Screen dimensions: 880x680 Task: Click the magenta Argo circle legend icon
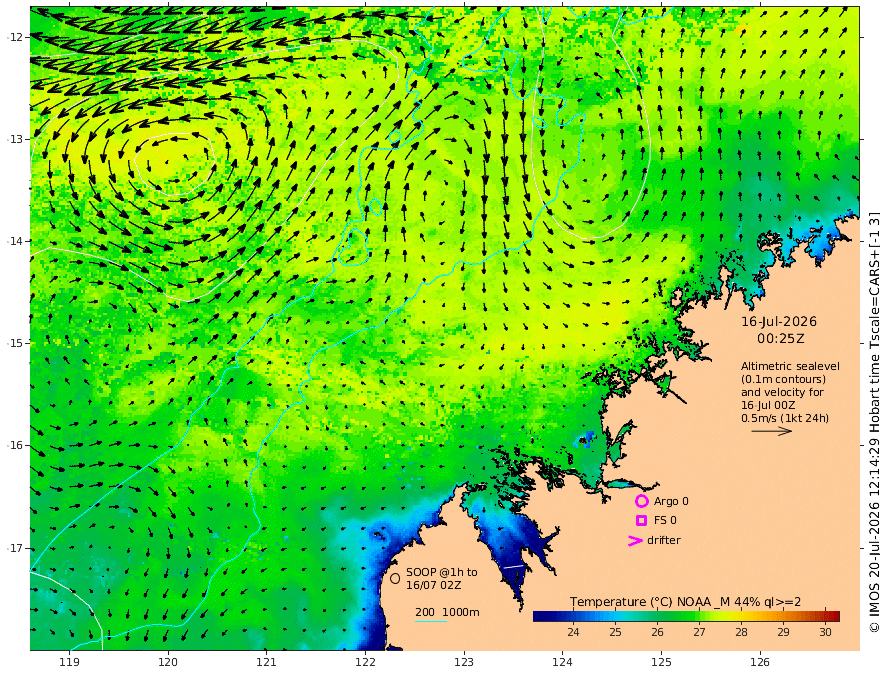(x=641, y=501)
